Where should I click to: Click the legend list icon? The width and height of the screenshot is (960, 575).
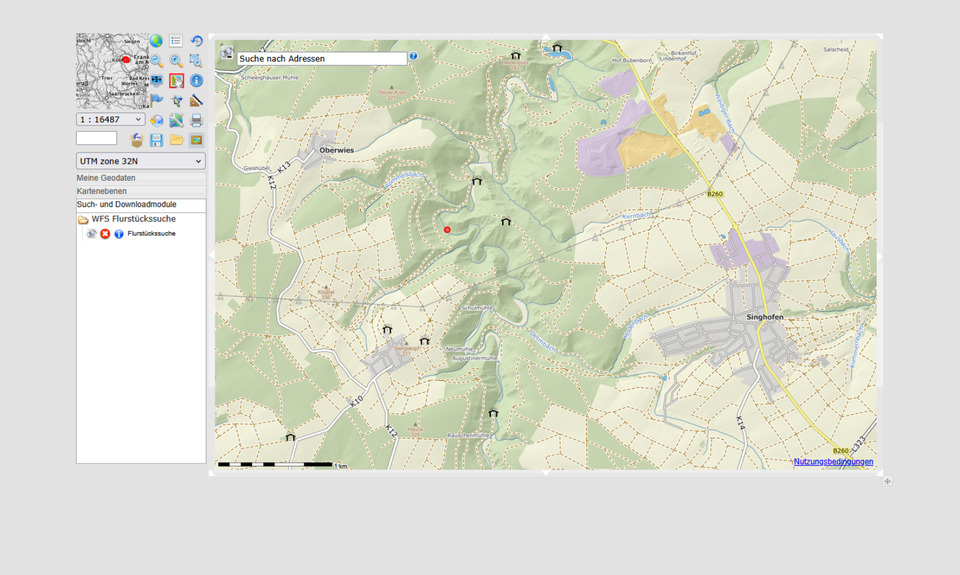pyautogui.click(x=176, y=41)
